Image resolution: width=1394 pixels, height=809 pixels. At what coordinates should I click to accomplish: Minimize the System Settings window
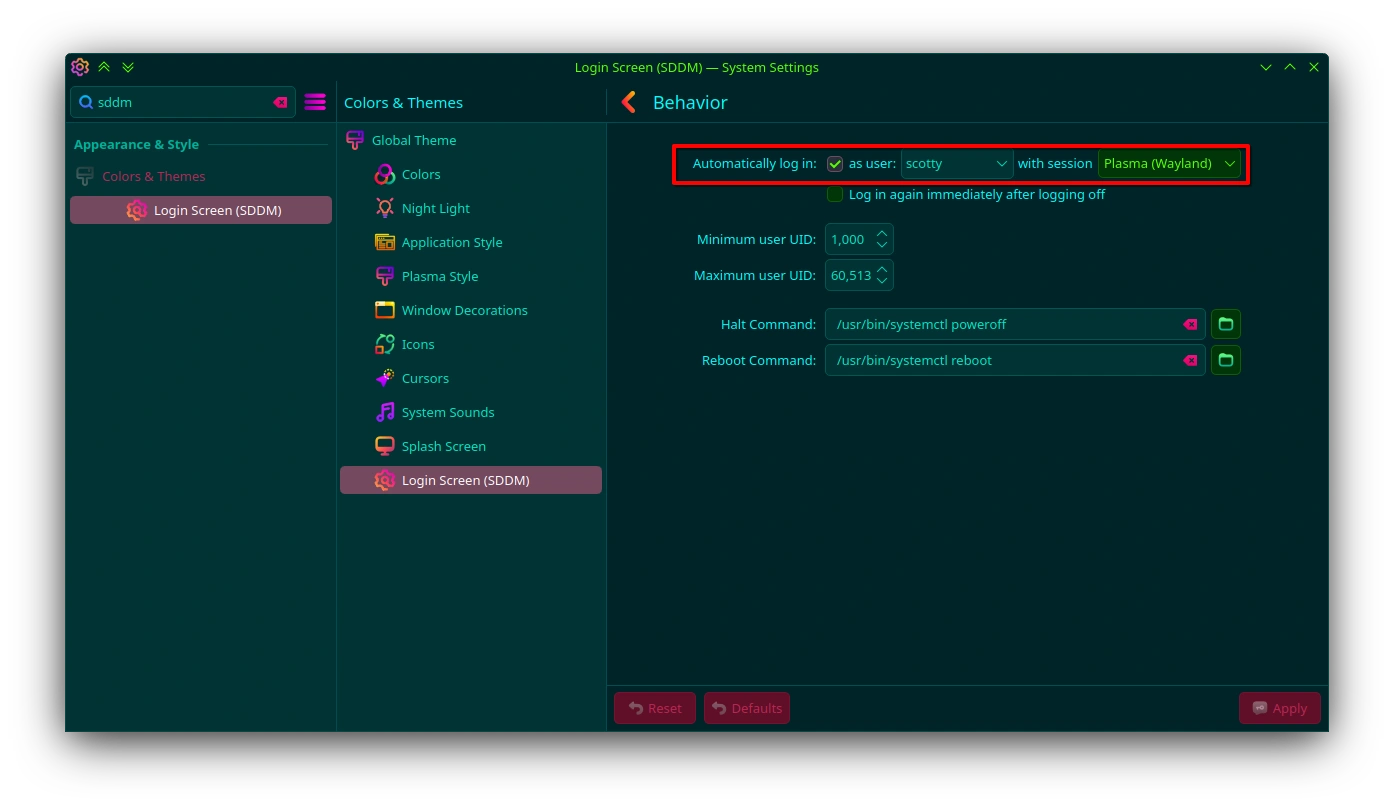click(1266, 67)
